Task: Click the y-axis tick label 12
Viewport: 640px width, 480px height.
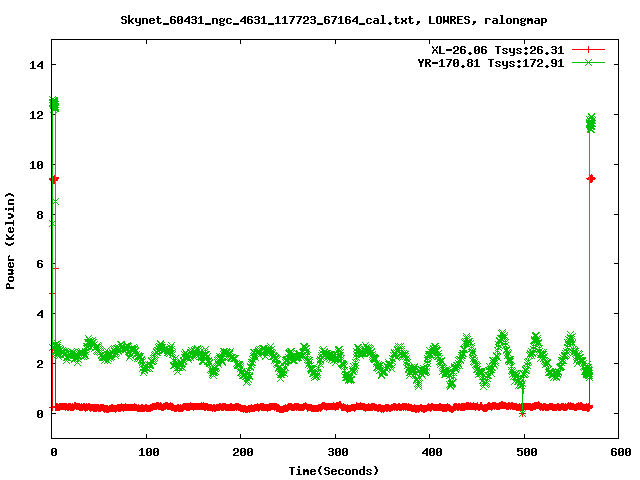Action: tap(36, 115)
